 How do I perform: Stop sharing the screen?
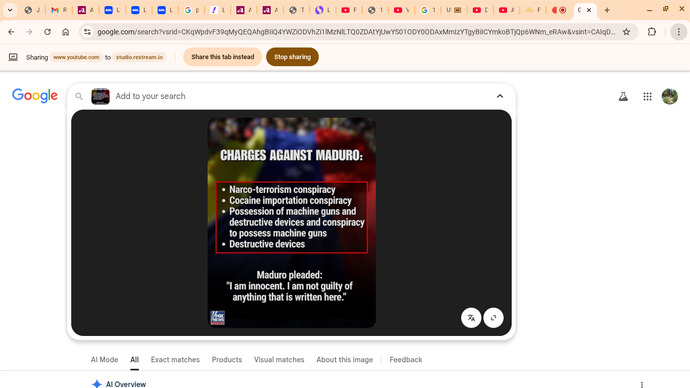coord(292,57)
